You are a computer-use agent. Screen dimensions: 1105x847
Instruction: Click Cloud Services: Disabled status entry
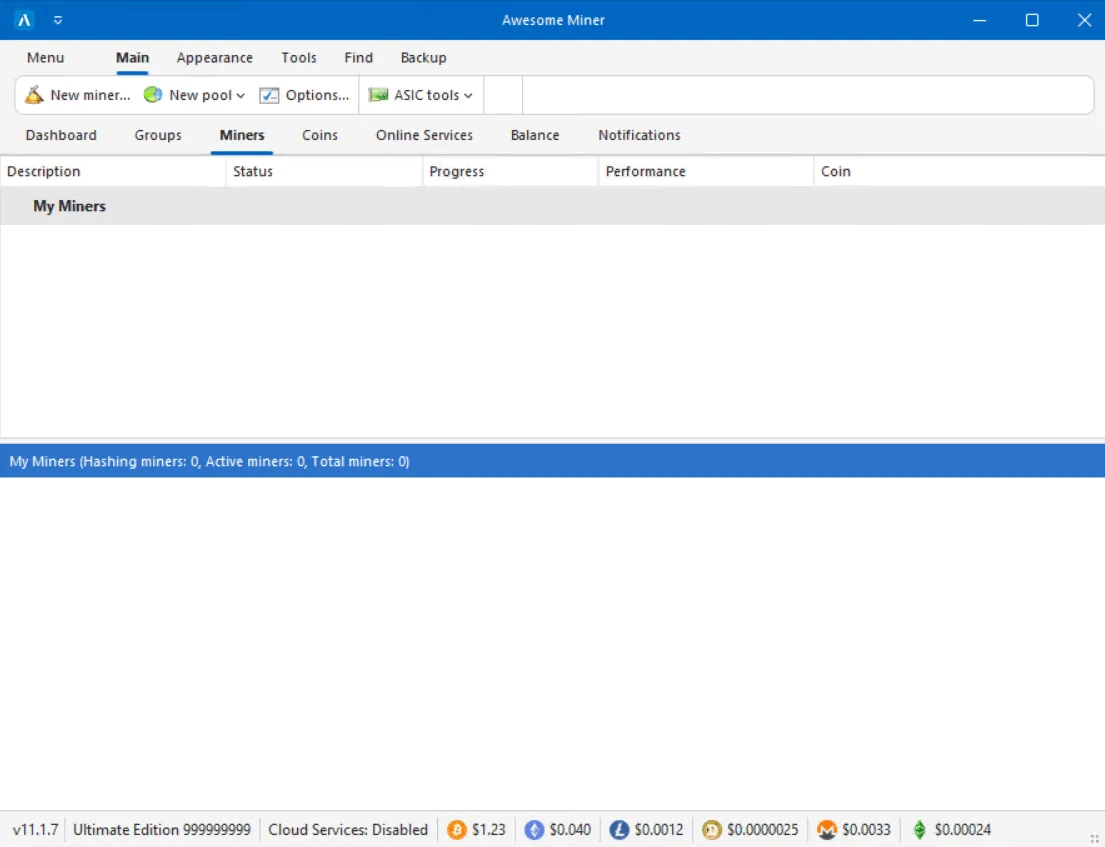pyautogui.click(x=348, y=830)
